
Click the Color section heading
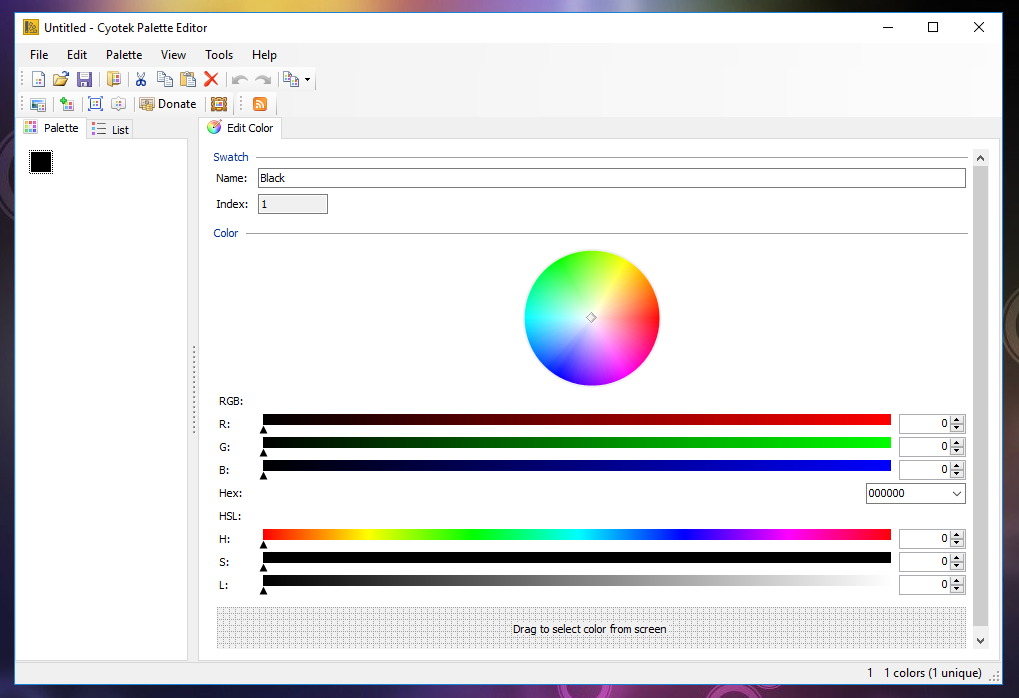click(x=226, y=233)
